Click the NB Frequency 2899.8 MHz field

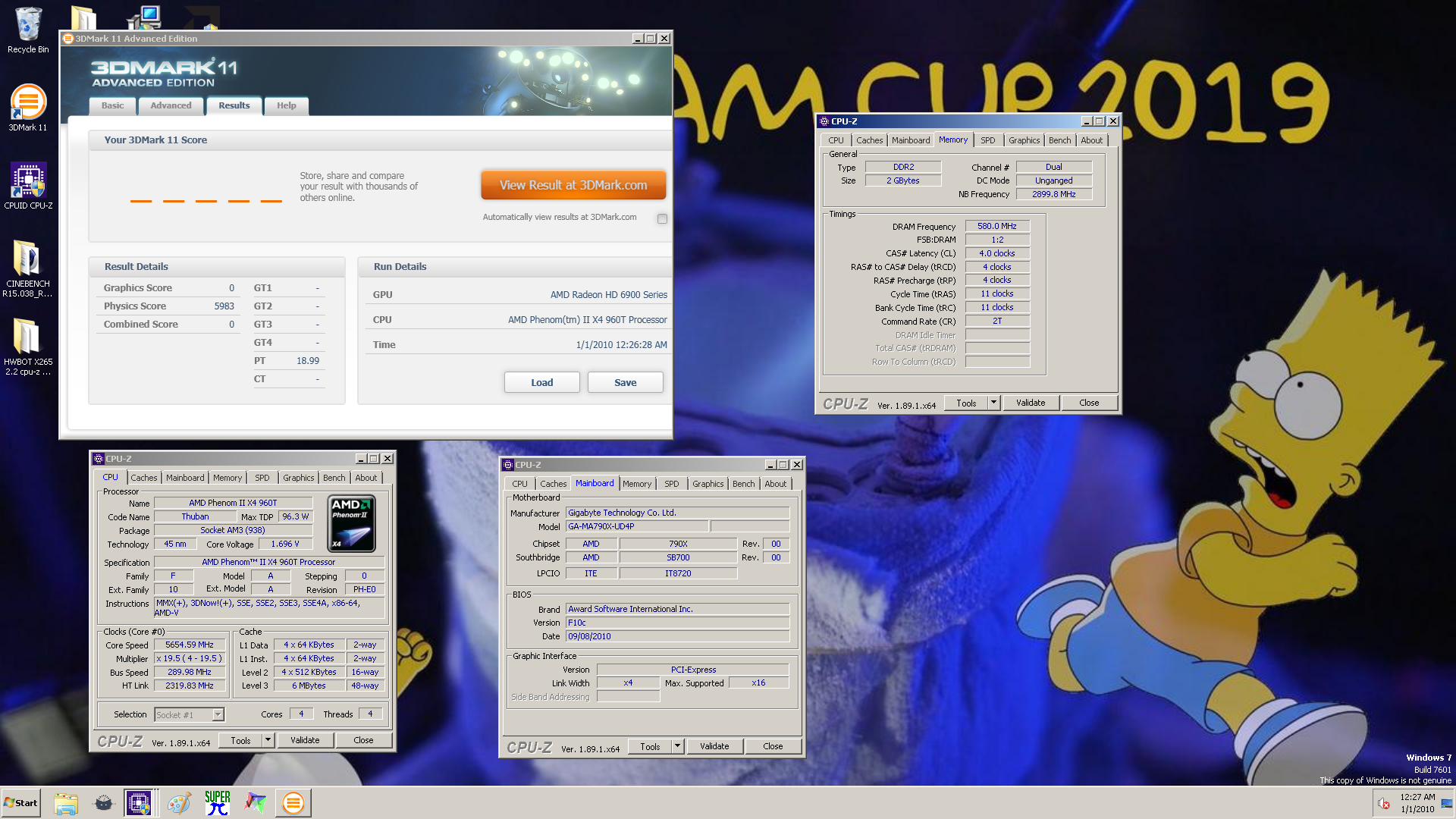click(x=1054, y=194)
